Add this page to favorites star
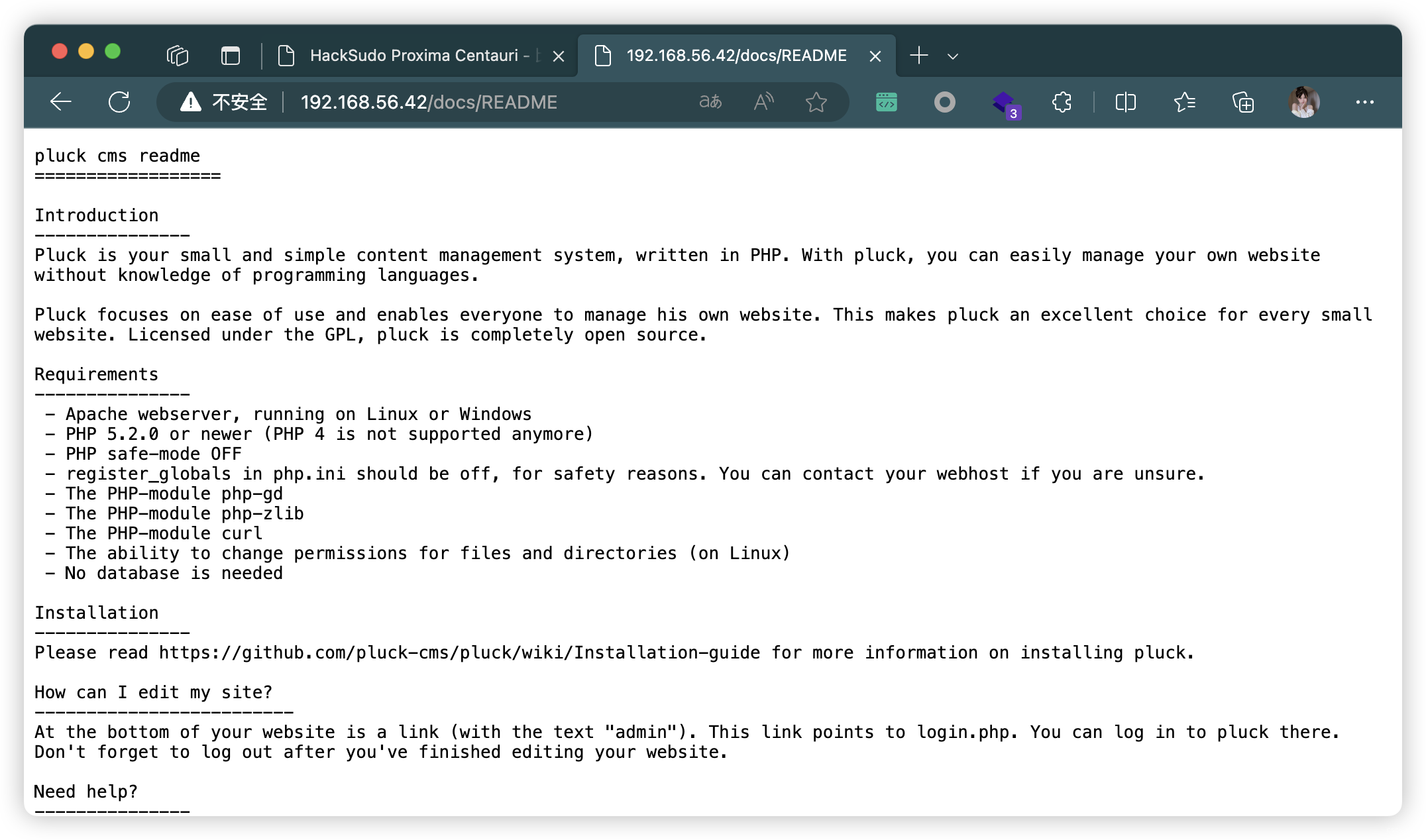1426x840 pixels. click(x=816, y=102)
